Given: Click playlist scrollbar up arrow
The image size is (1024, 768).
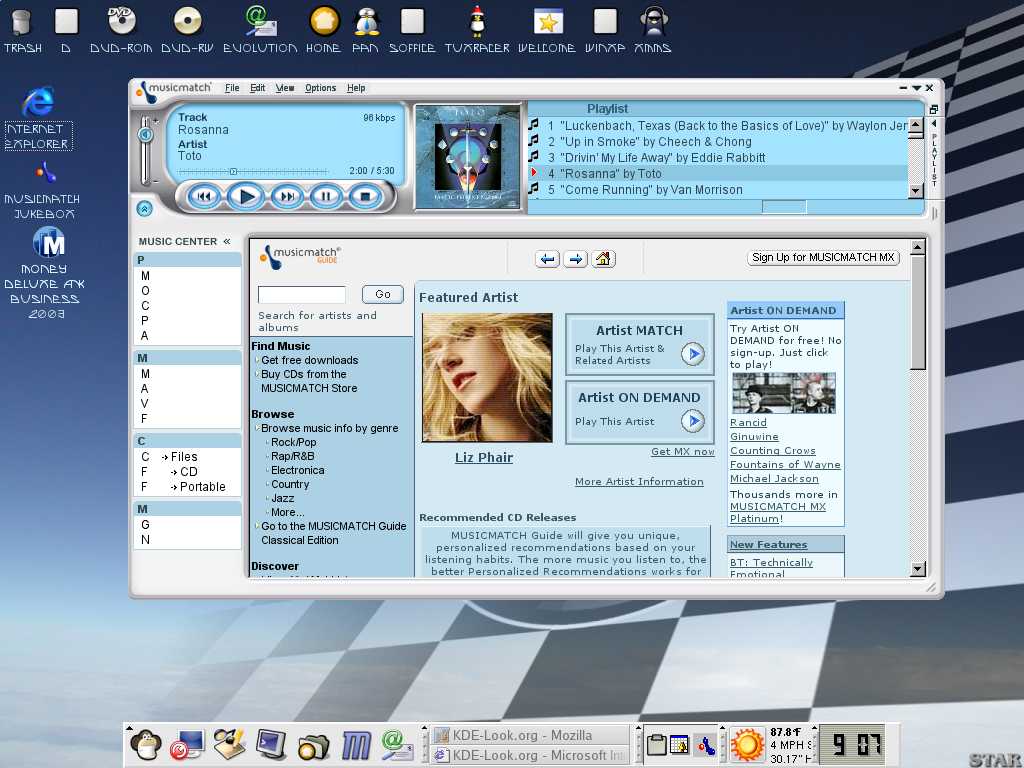Looking at the screenshot, I should pos(916,125).
